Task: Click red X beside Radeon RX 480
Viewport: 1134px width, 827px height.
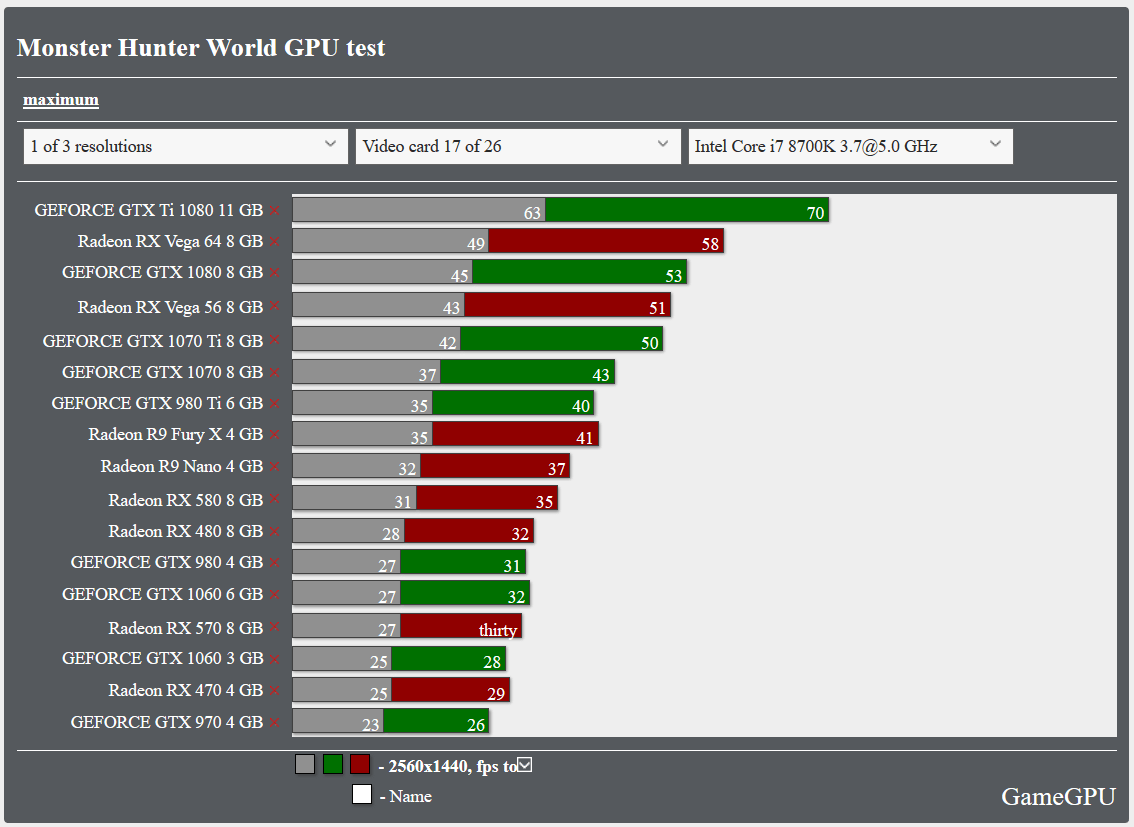Action: coord(275,531)
